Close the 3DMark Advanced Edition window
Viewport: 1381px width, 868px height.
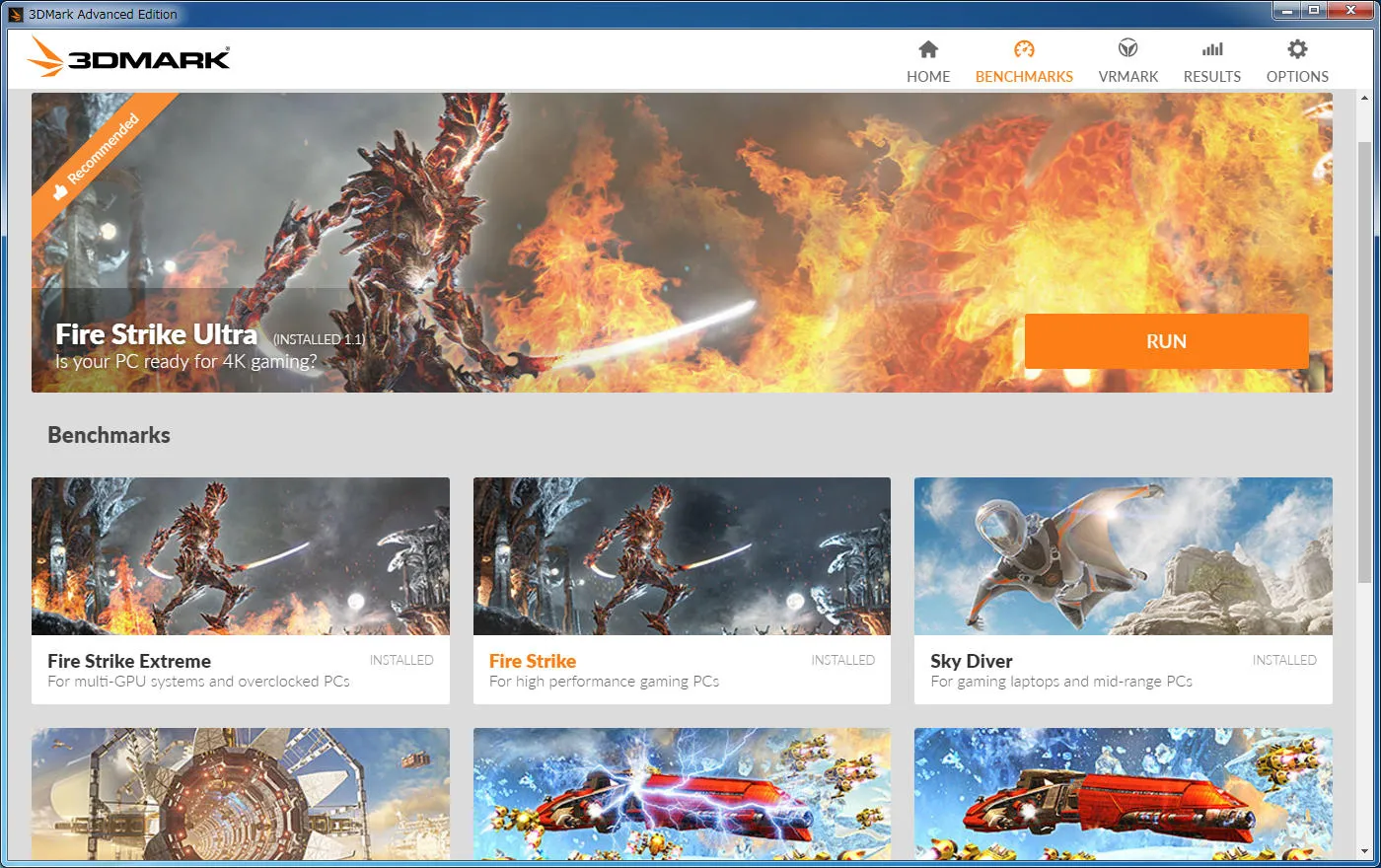click(x=1350, y=11)
